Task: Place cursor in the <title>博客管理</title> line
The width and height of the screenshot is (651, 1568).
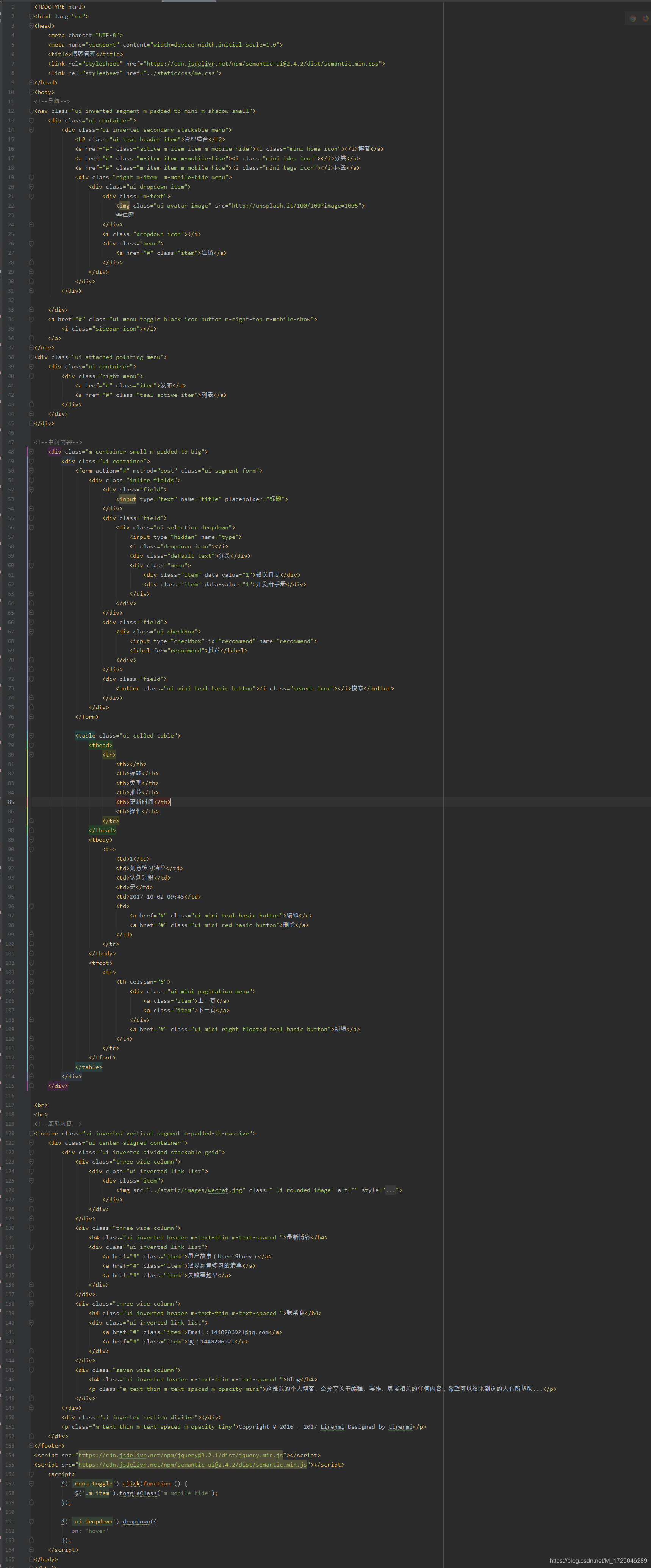Action: pos(85,54)
